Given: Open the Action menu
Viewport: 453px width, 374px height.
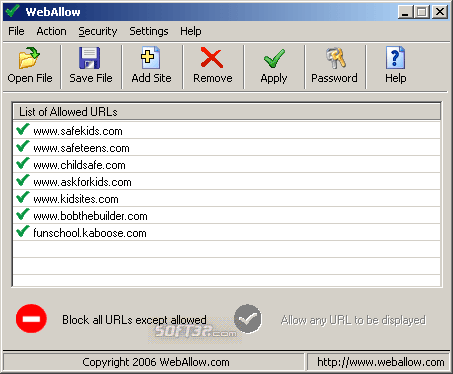Looking at the screenshot, I should pos(51,31).
